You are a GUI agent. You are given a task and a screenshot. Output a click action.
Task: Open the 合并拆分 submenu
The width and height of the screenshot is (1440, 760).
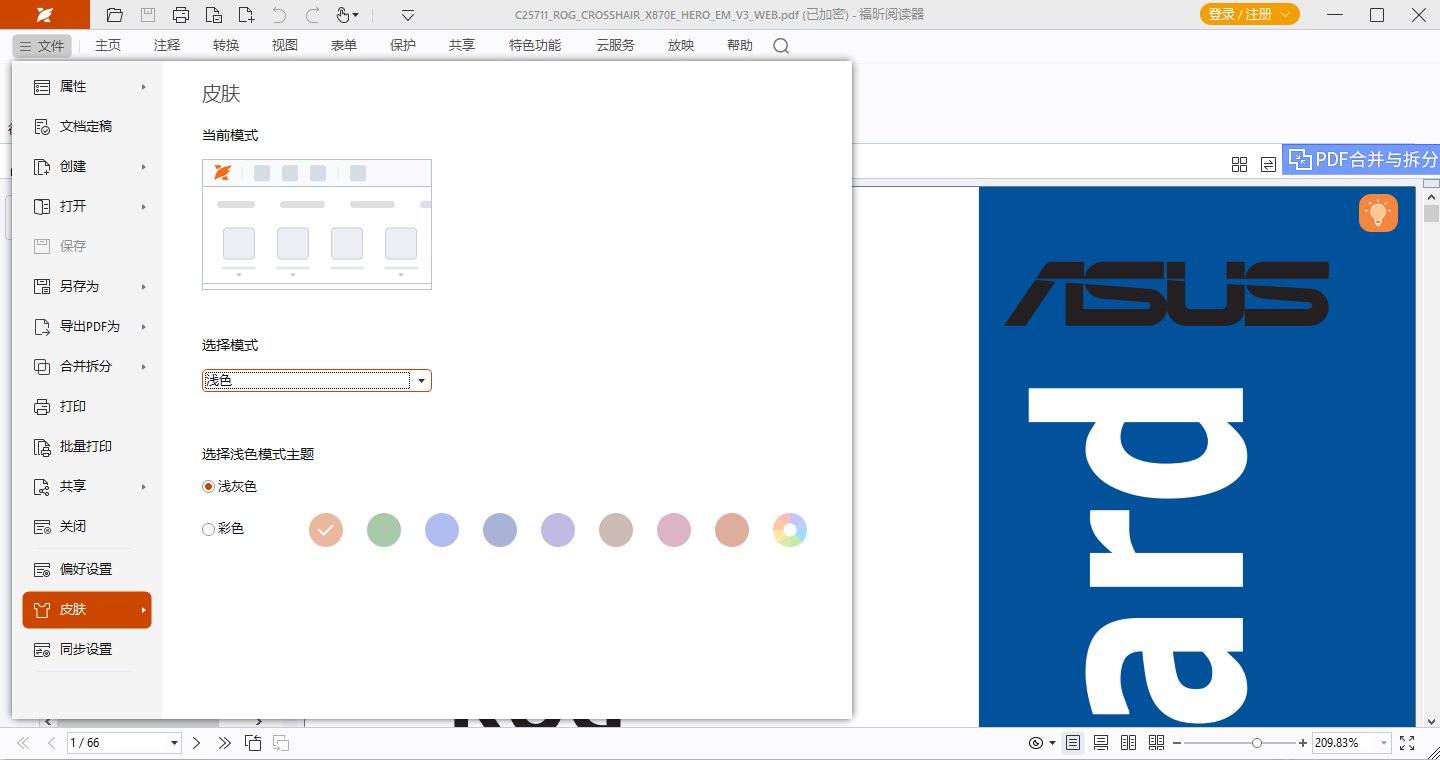click(87, 367)
